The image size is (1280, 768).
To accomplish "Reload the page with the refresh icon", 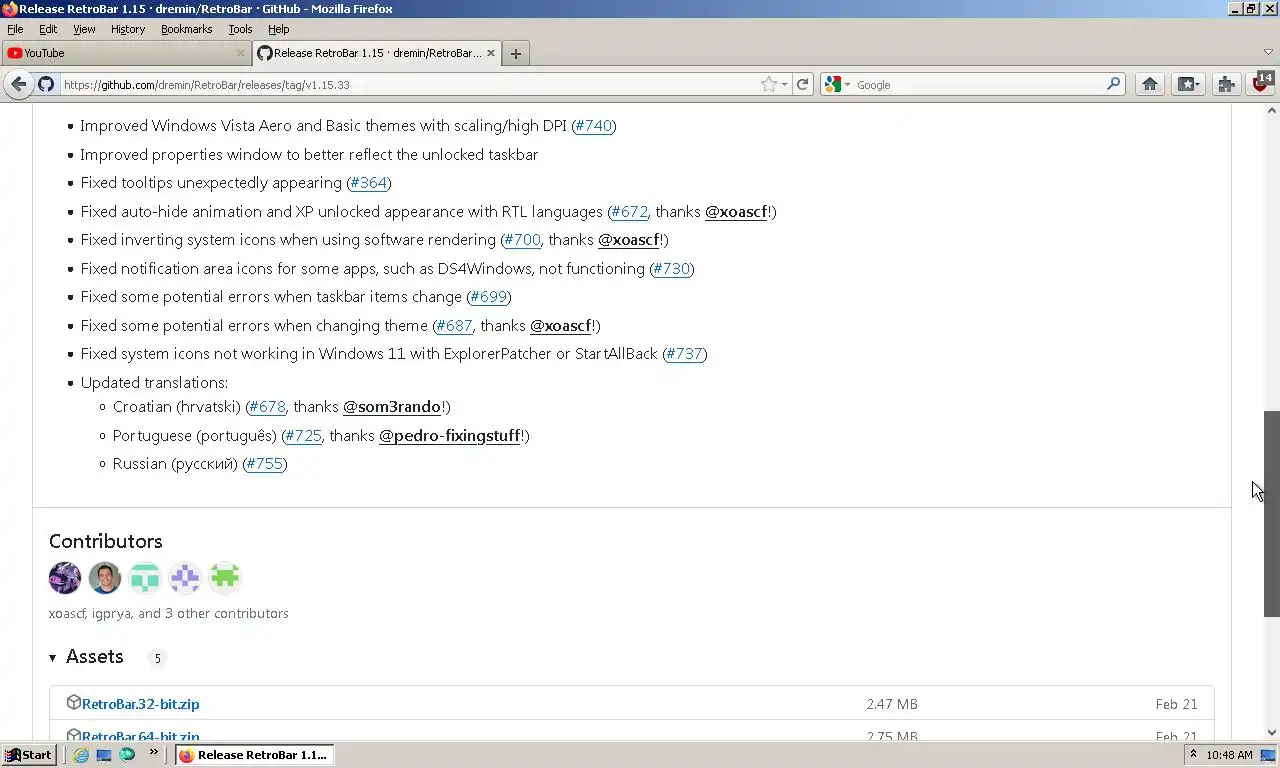I will click(x=802, y=85).
